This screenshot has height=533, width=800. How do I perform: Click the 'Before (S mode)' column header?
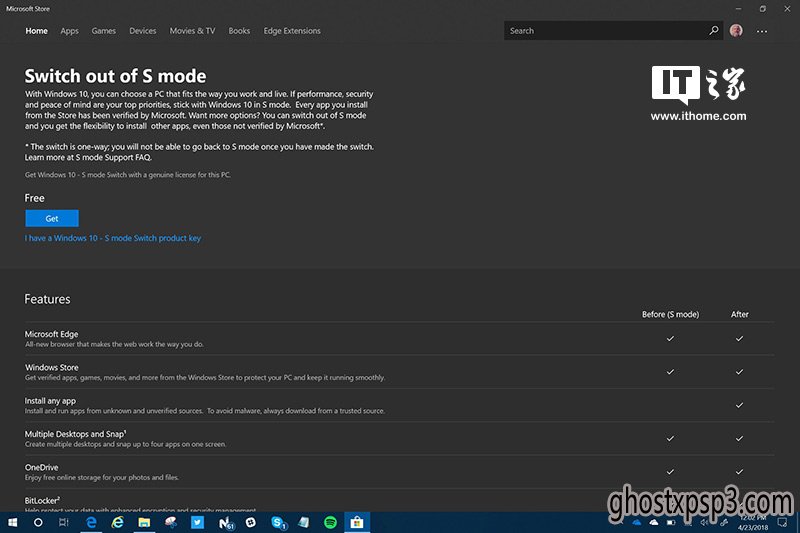pyautogui.click(x=670, y=314)
